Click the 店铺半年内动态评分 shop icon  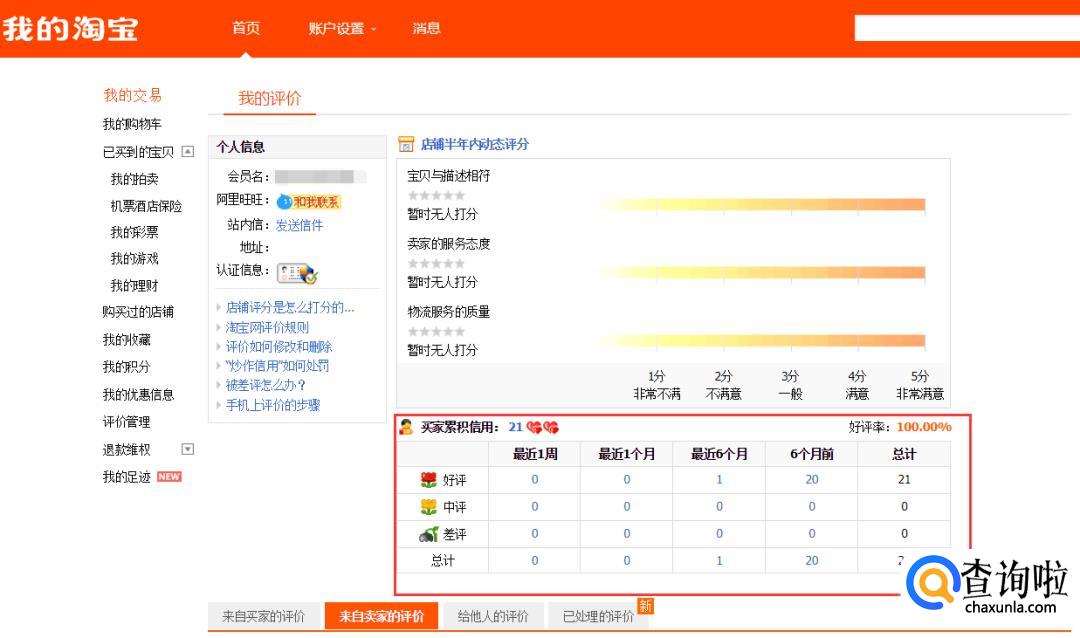click(406, 144)
